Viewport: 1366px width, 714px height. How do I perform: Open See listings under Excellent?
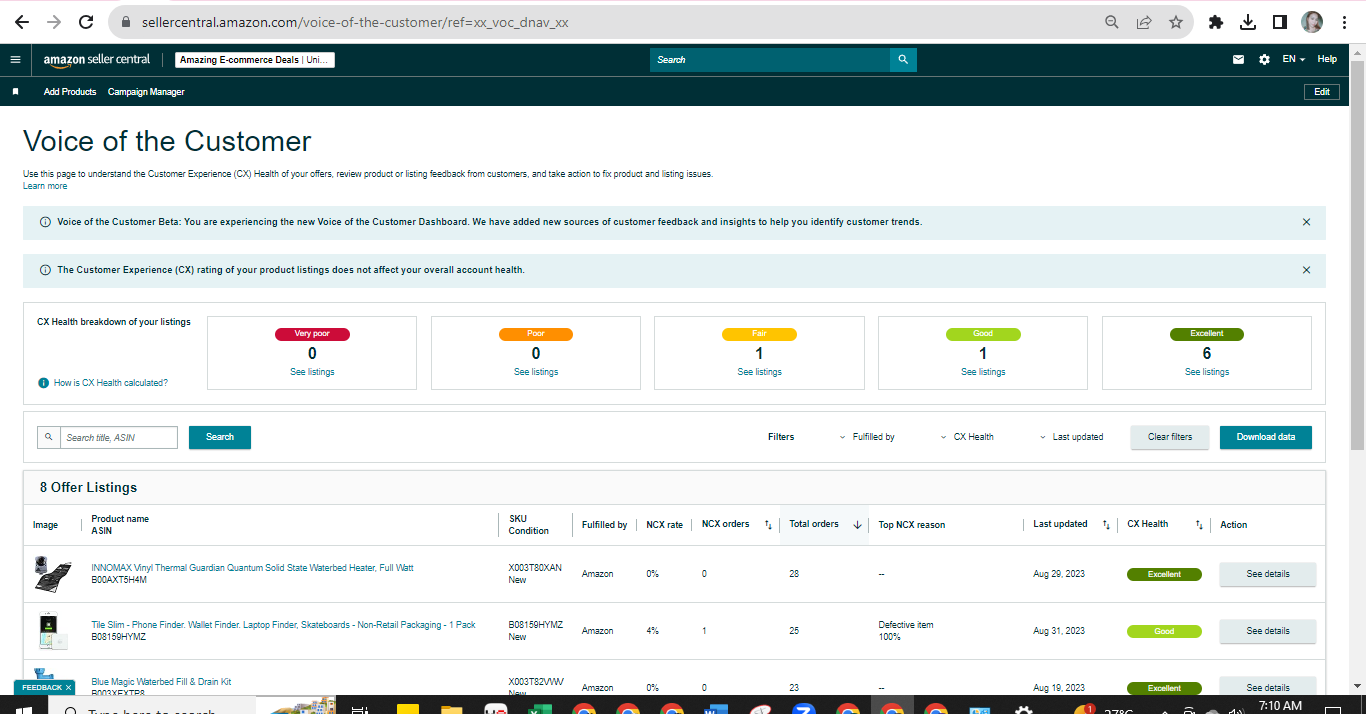[x=1207, y=372]
